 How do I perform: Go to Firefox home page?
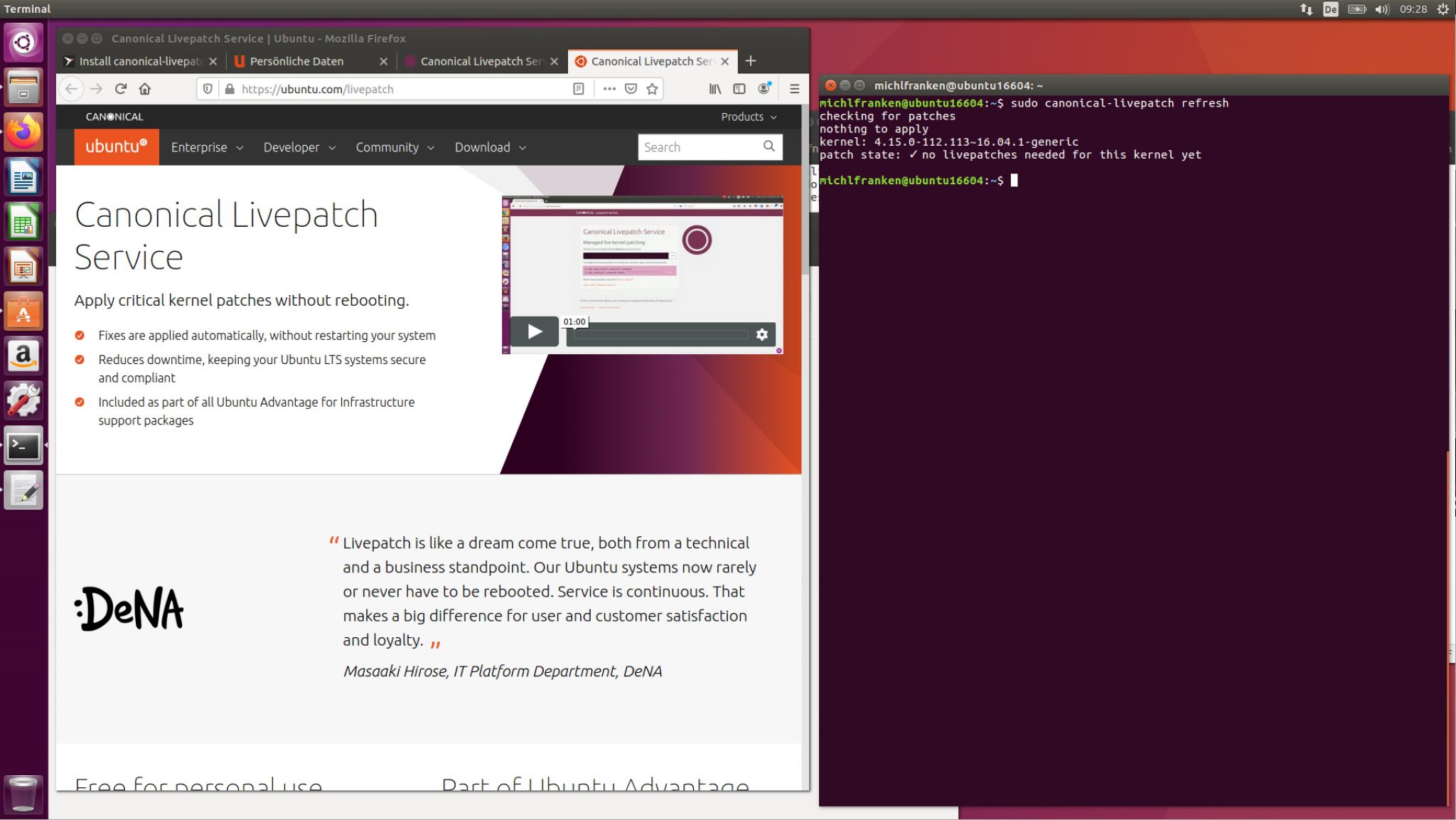coord(145,89)
